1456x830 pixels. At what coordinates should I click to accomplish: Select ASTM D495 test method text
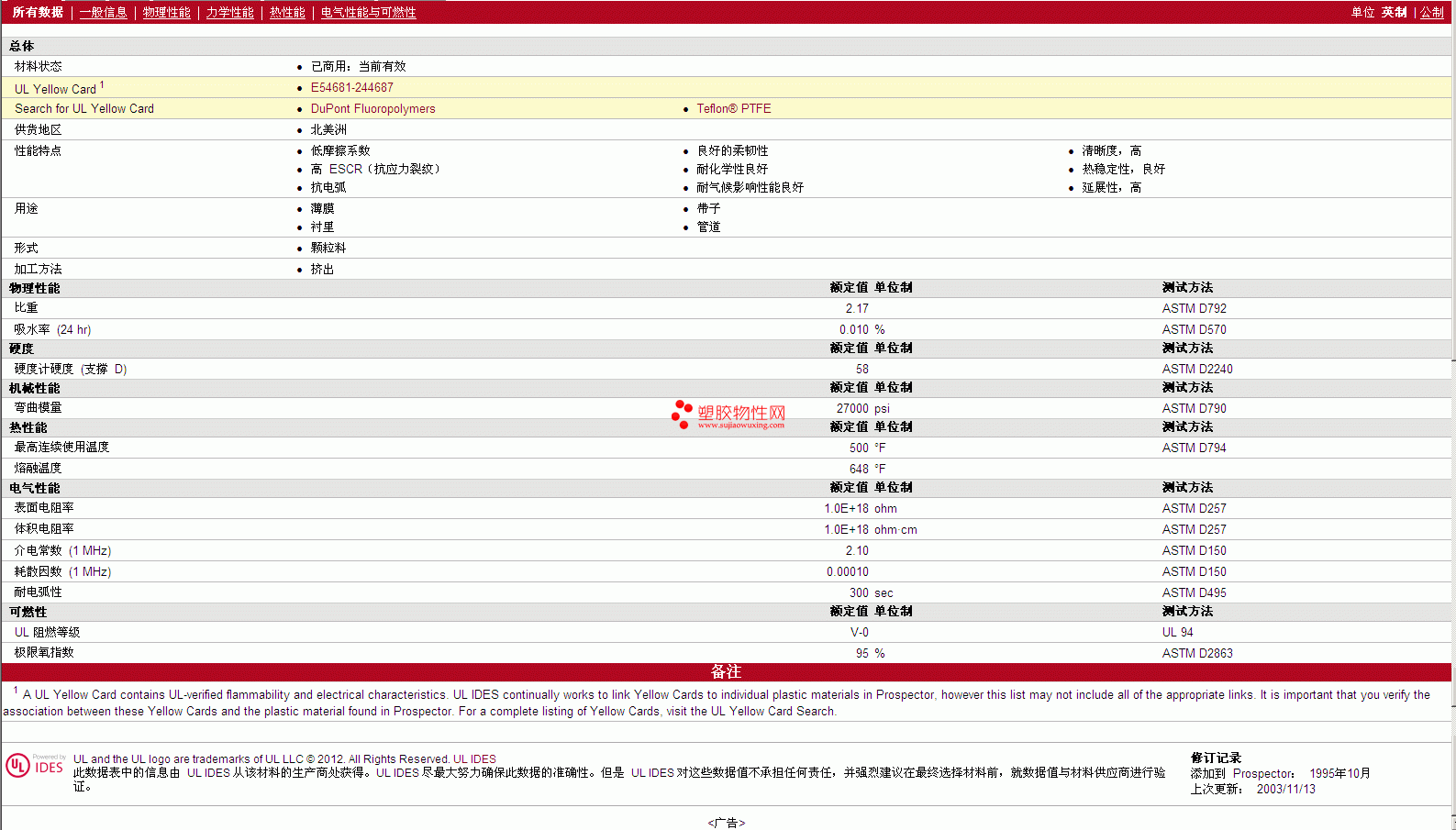click(1195, 592)
